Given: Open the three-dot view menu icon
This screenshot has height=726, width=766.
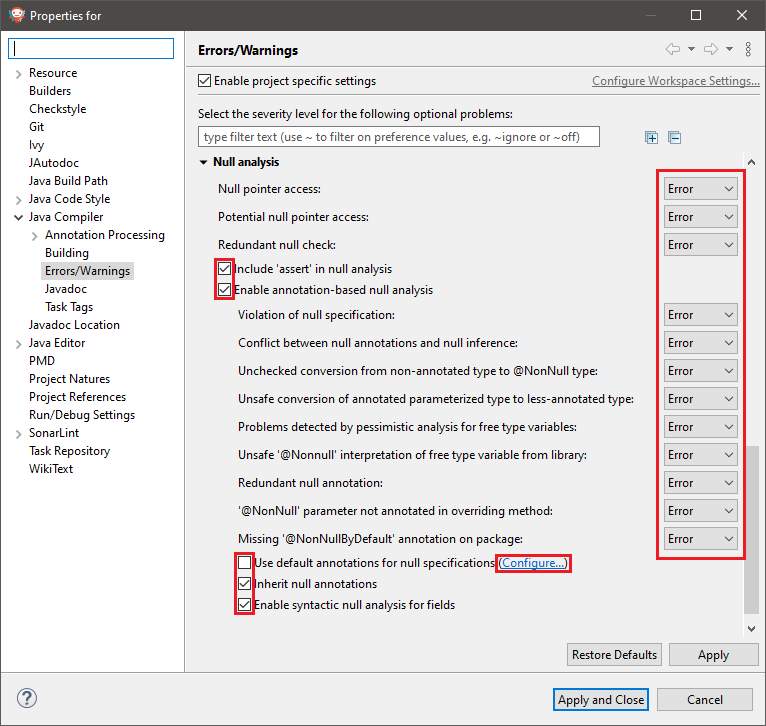Looking at the screenshot, I should click(x=748, y=49).
